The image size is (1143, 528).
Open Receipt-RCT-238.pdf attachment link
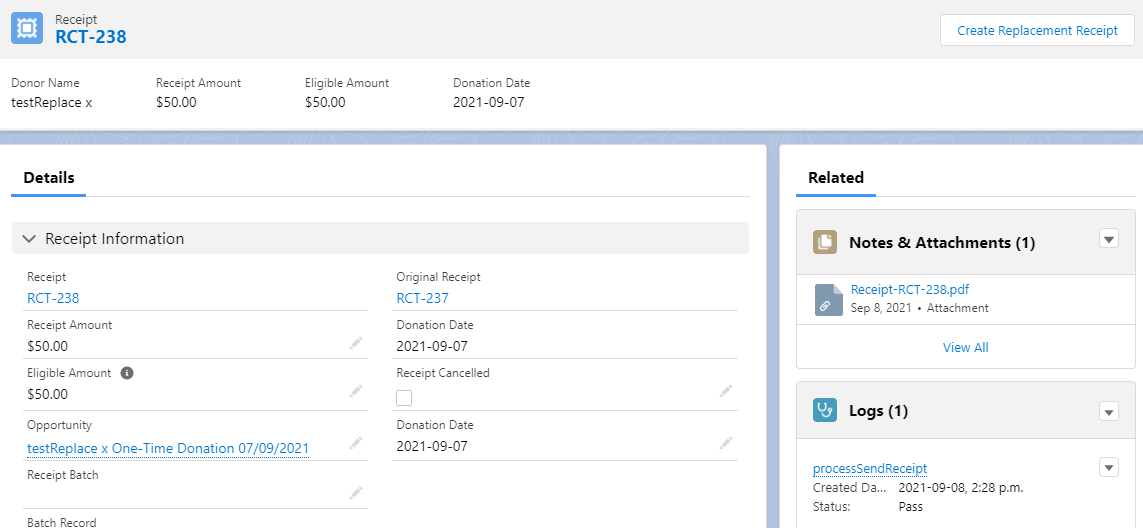click(x=910, y=290)
